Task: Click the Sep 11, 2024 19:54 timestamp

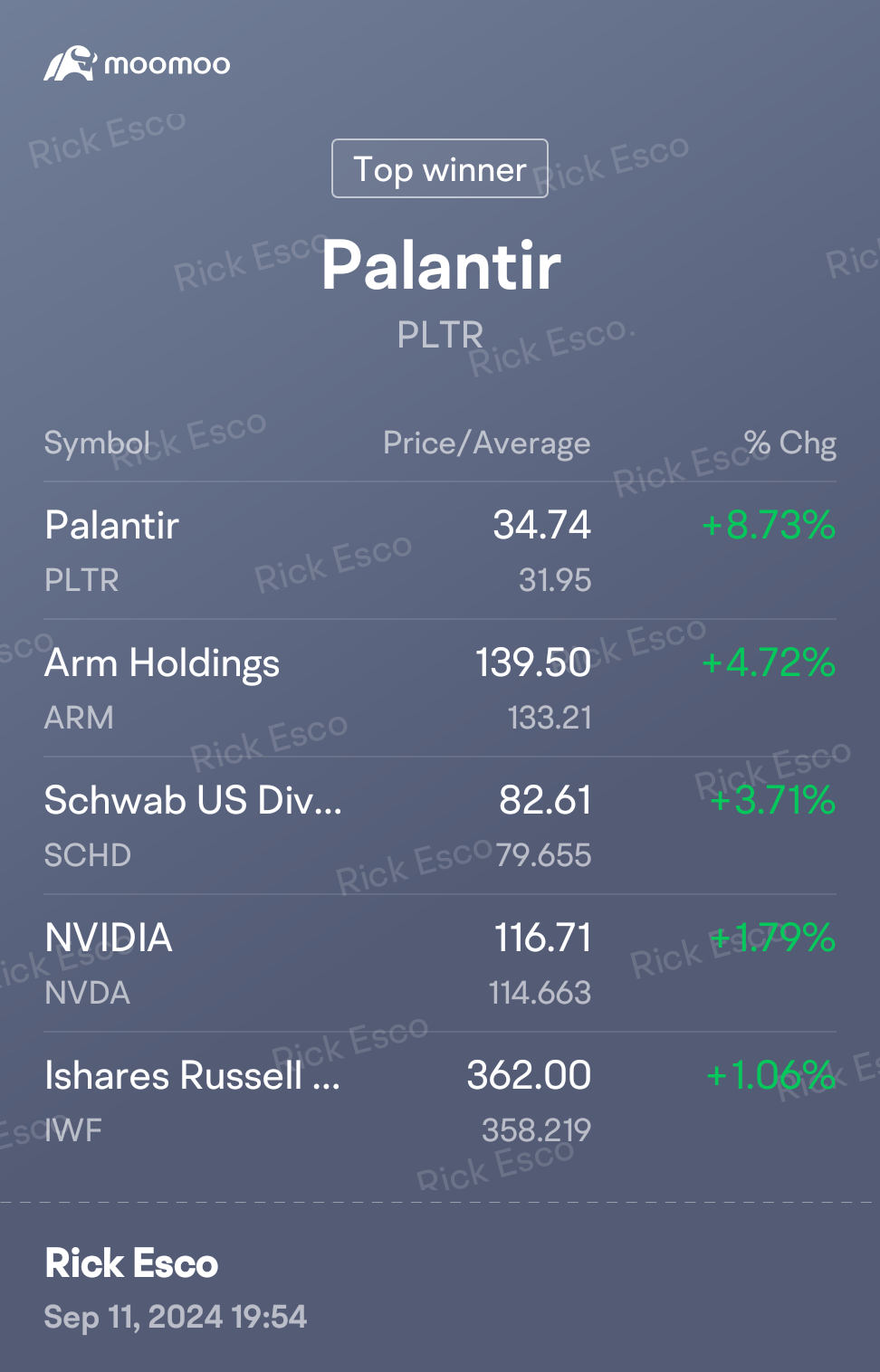Action: 176,1317
